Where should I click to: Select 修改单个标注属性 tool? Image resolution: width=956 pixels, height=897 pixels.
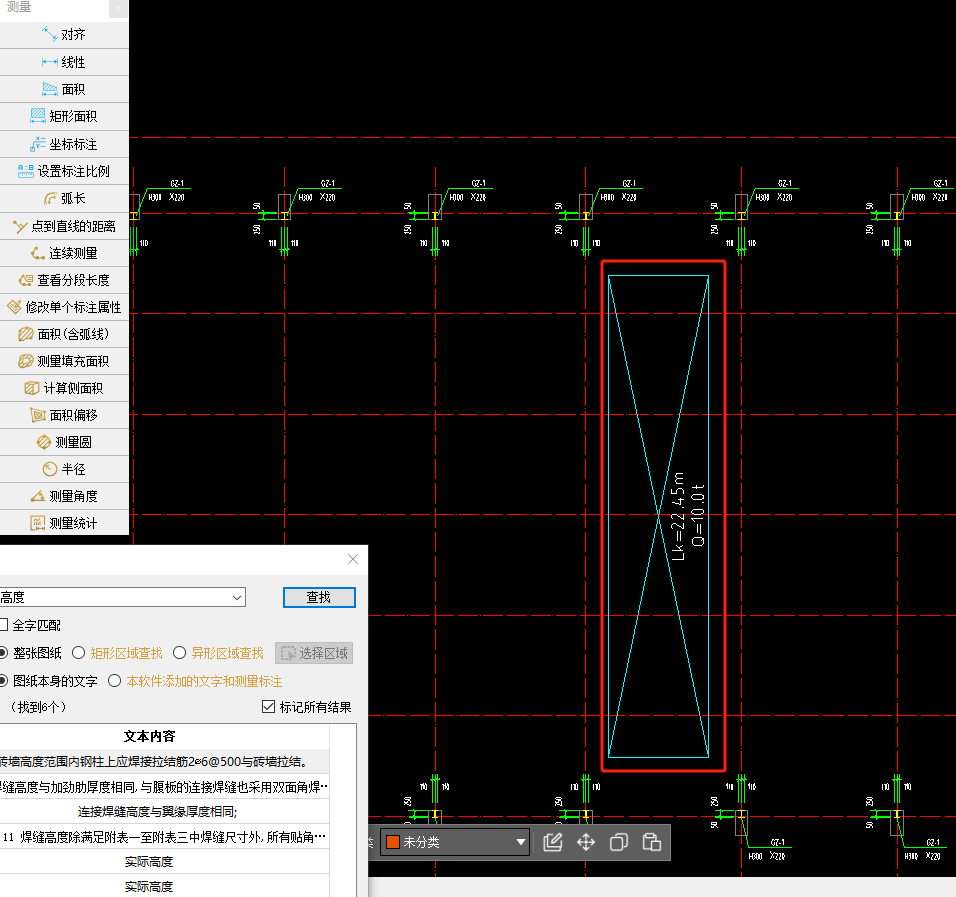pos(64,307)
